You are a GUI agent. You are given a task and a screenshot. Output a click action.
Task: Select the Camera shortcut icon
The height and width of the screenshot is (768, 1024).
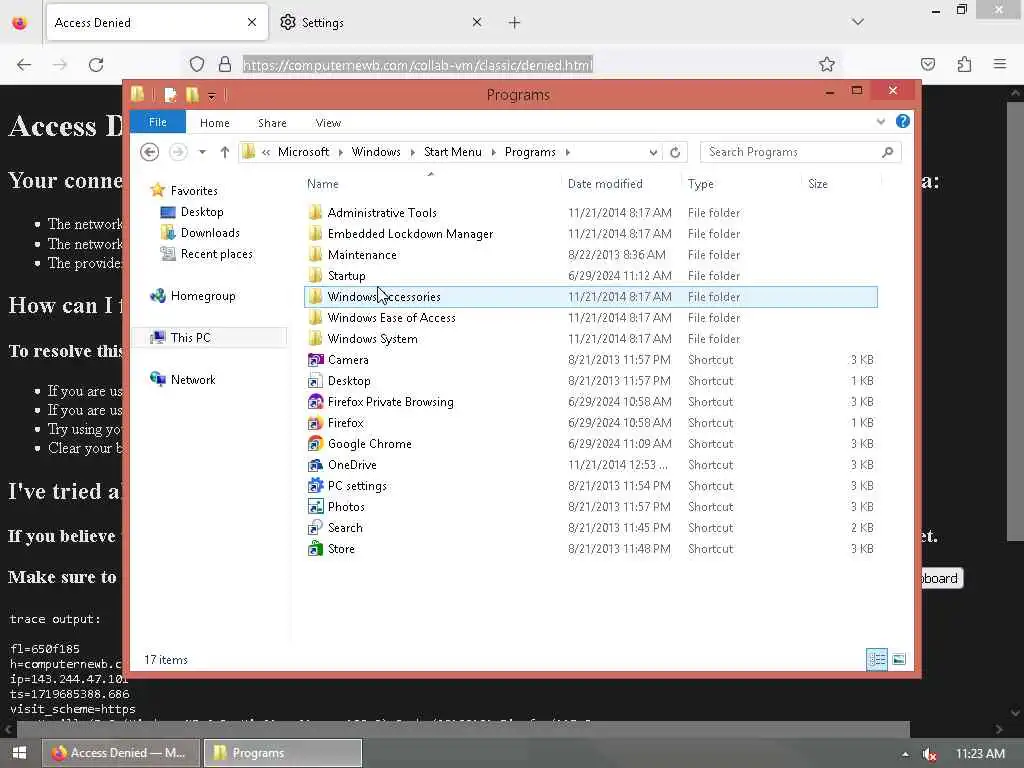pyautogui.click(x=315, y=360)
